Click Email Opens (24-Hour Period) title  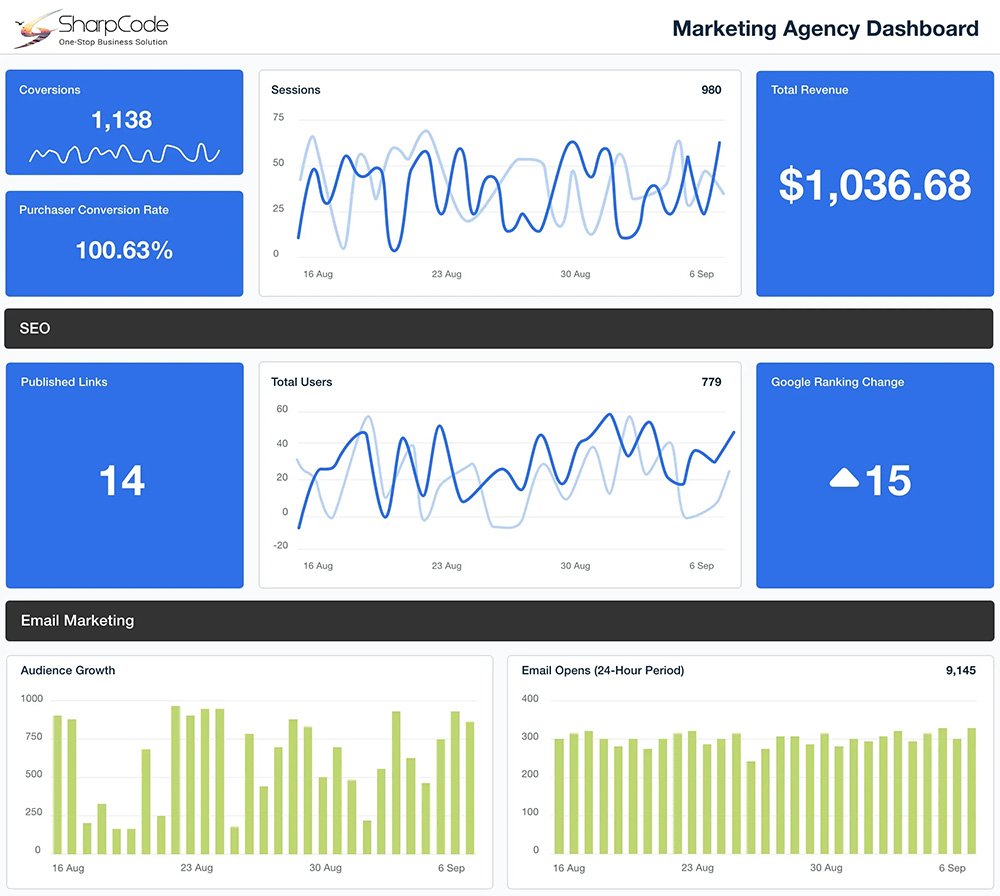[602, 670]
